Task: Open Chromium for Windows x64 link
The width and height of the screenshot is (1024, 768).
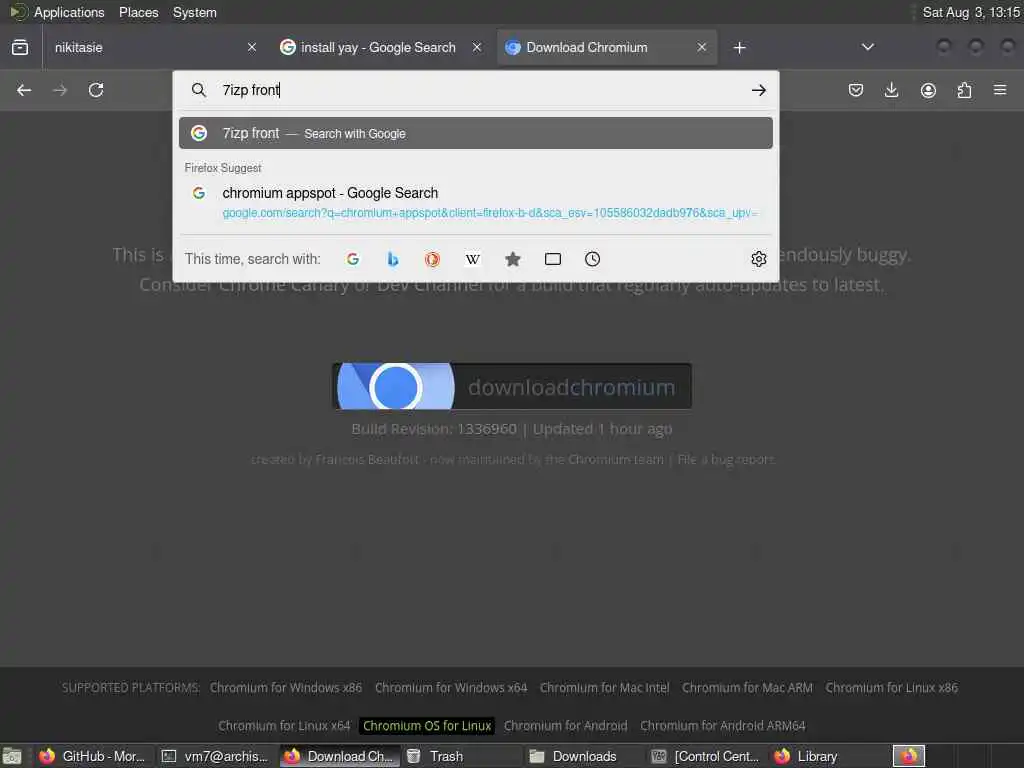Action: 451,688
